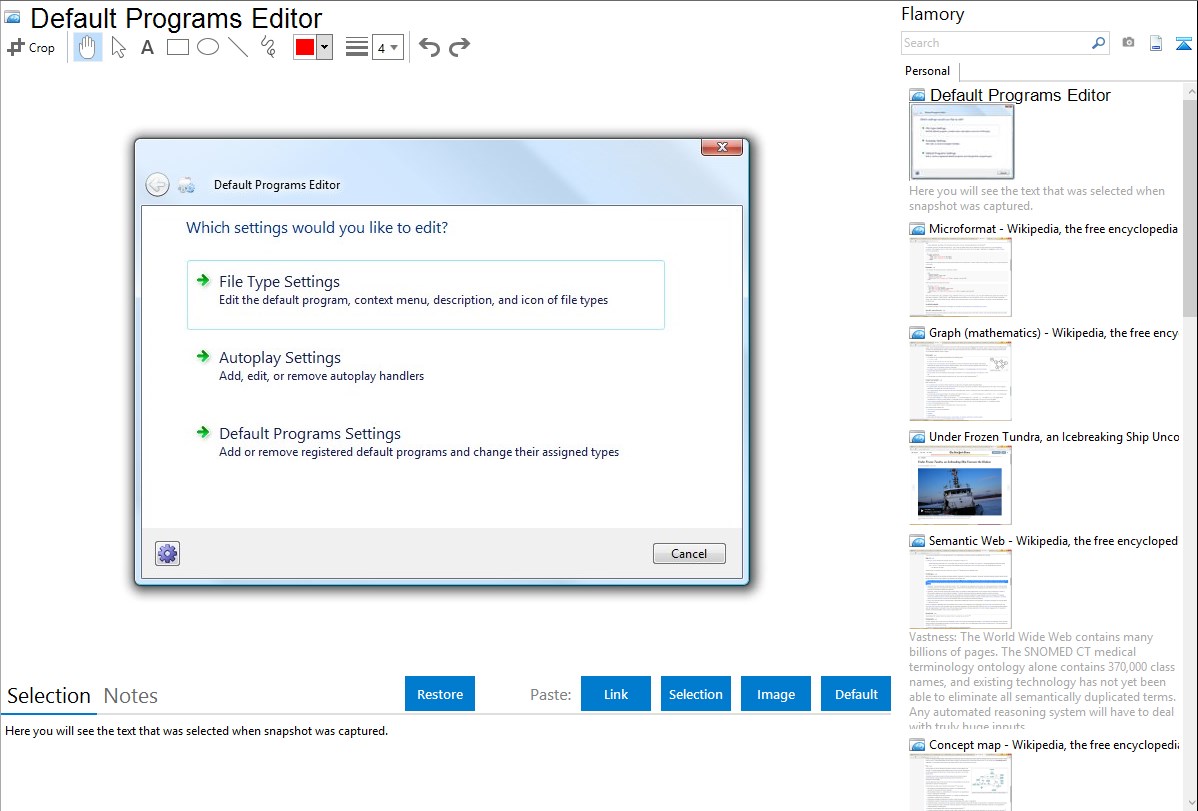Screen dimensions: 1198x811
Task: Open the Notes tab
Action: click(131, 696)
